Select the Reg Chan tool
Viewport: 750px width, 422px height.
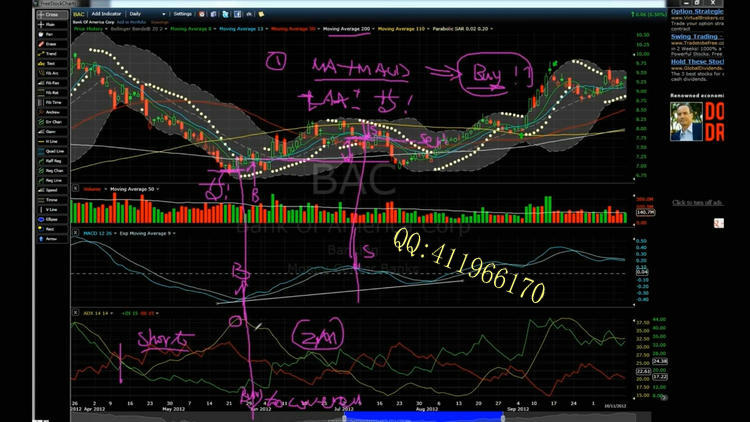coord(52,171)
